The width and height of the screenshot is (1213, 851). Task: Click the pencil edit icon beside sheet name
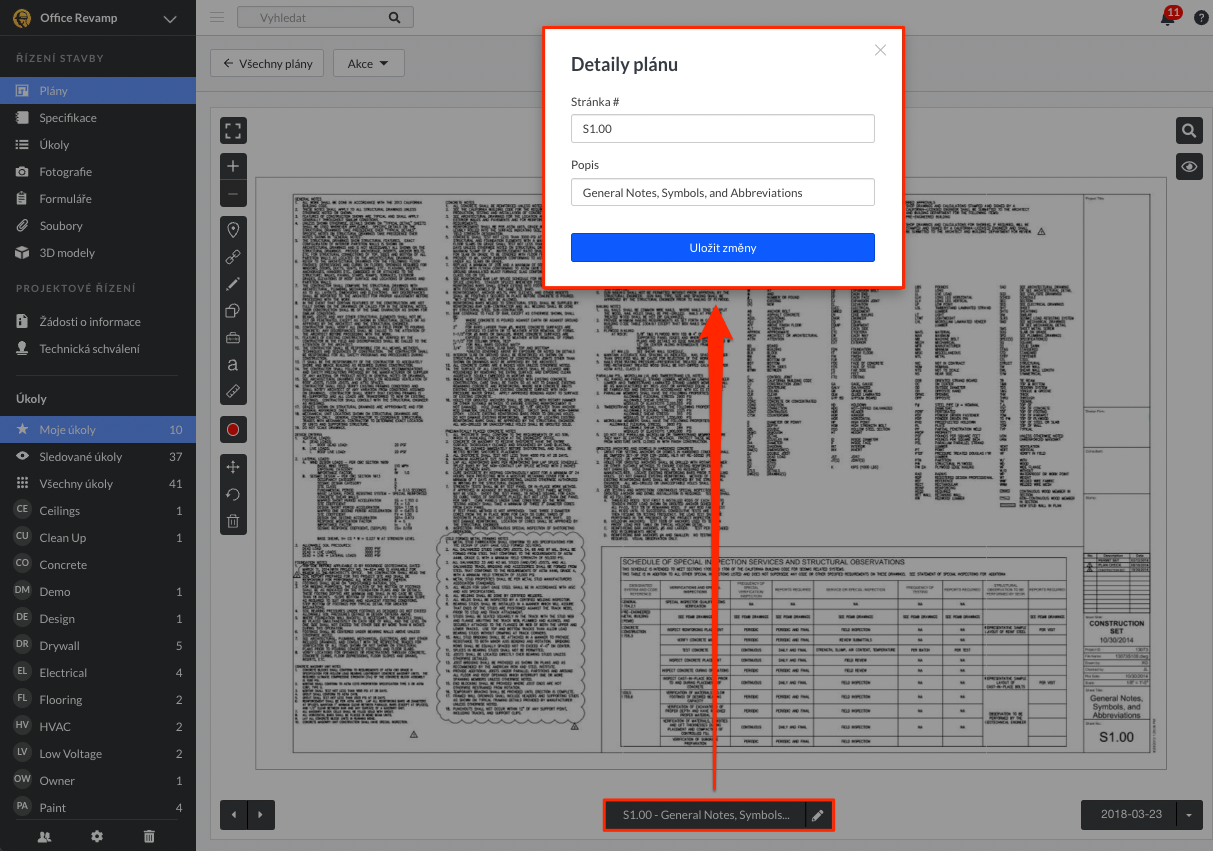click(x=818, y=815)
